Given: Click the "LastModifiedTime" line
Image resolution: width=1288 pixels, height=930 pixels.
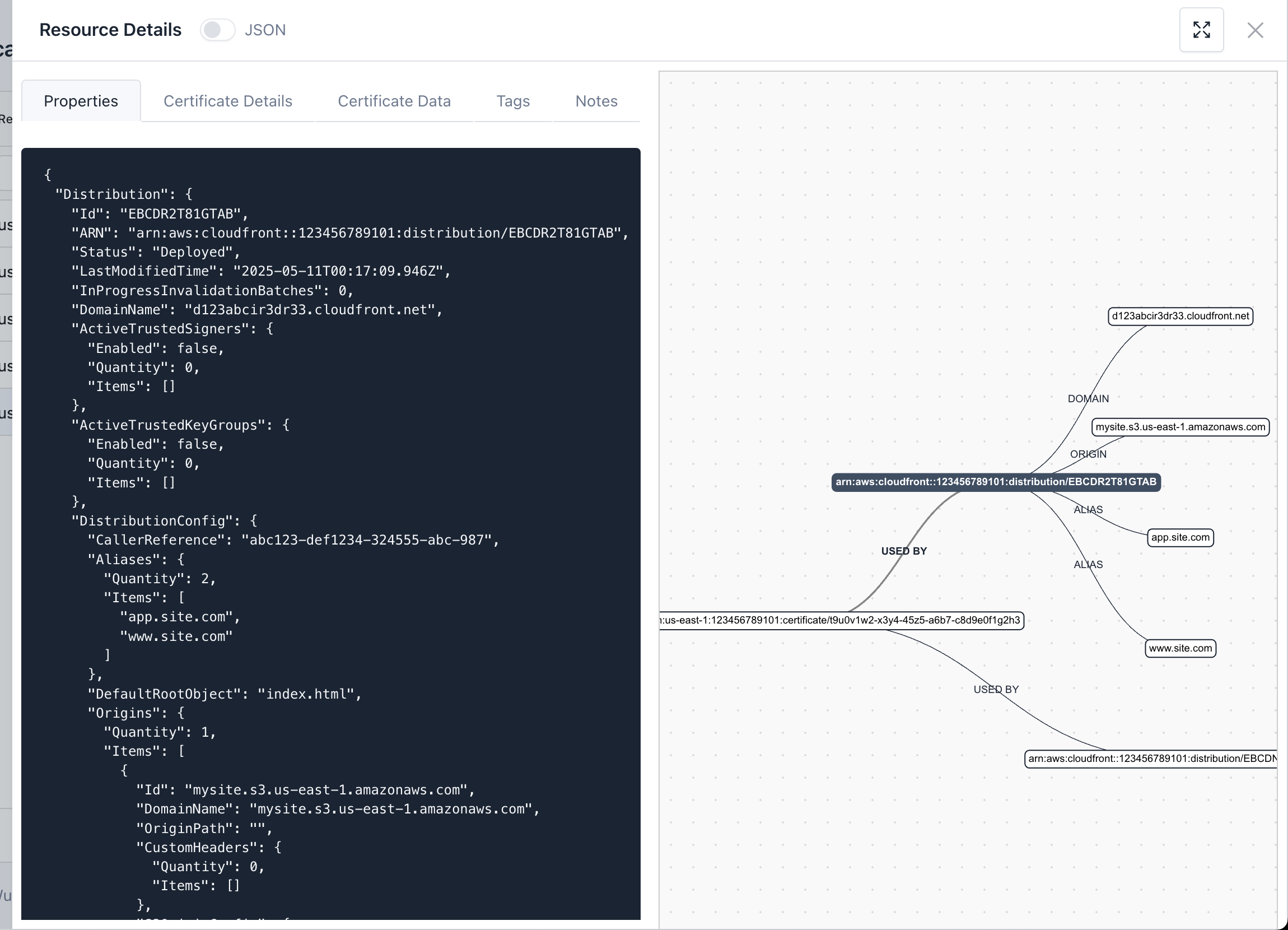Looking at the screenshot, I should (261, 271).
